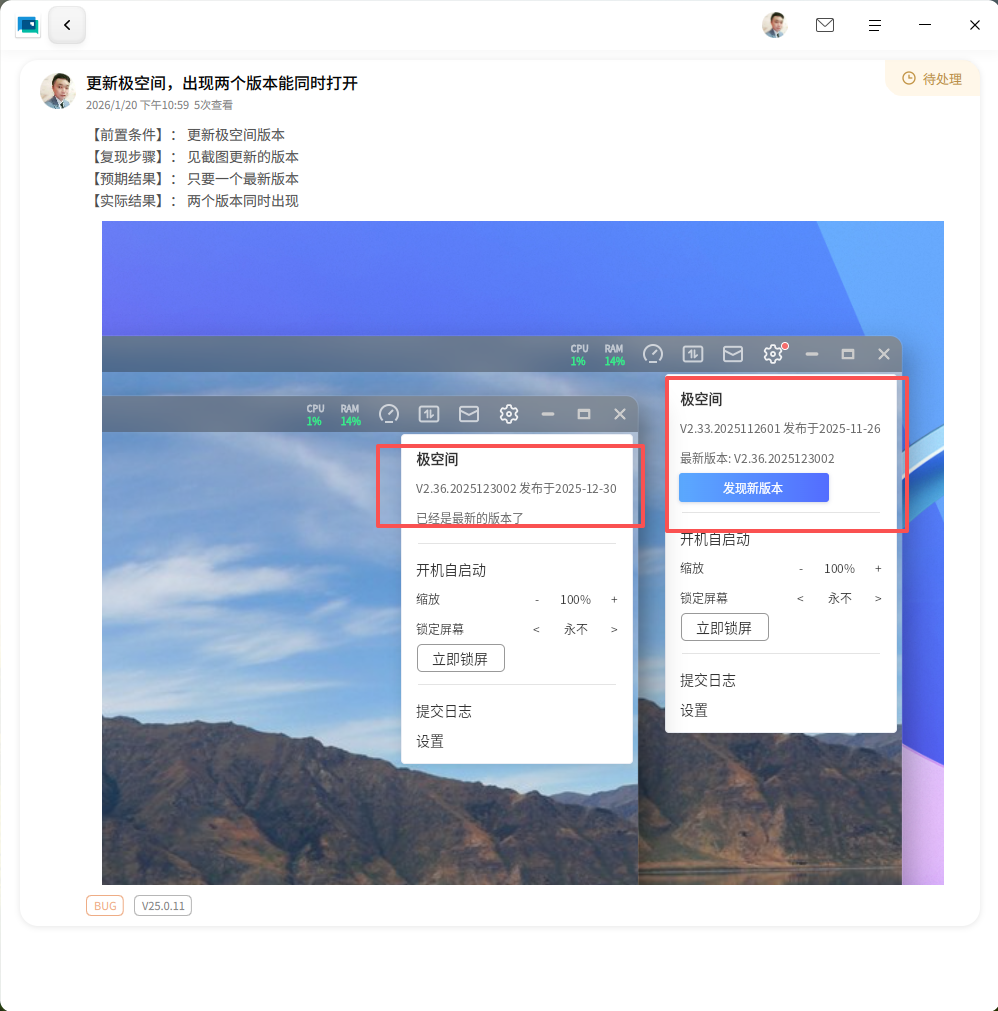
Task: Click the settings gear with red update badge
Action: point(773,353)
